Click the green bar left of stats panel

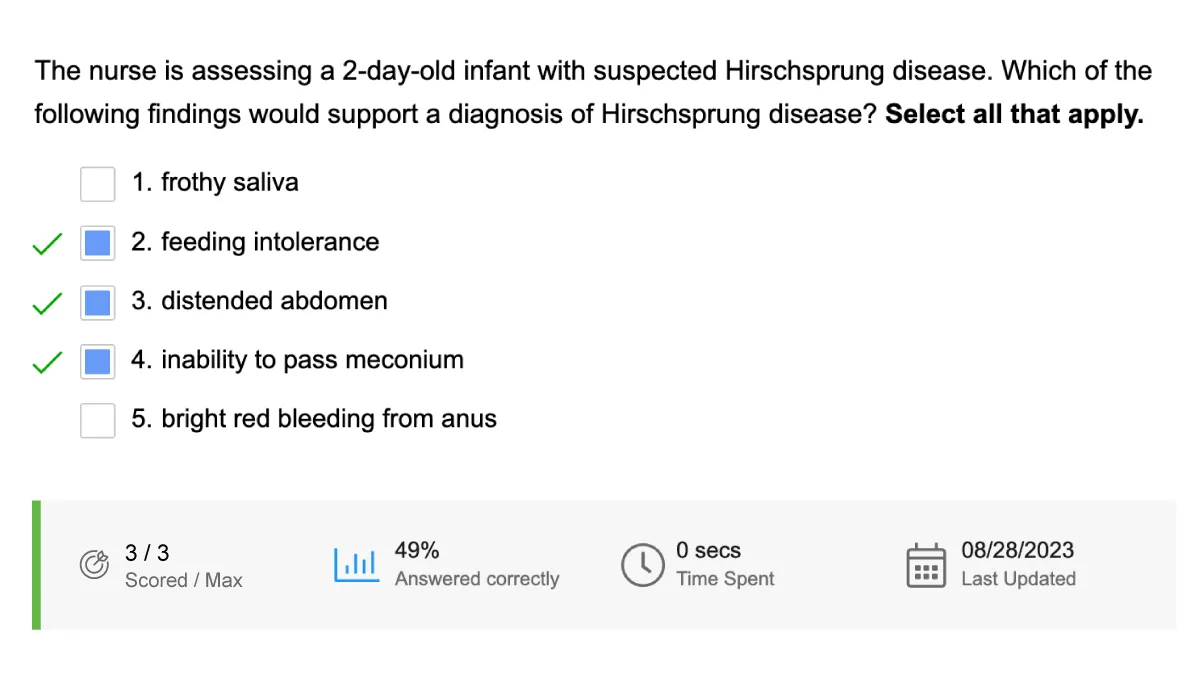click(x=37, y=565)
